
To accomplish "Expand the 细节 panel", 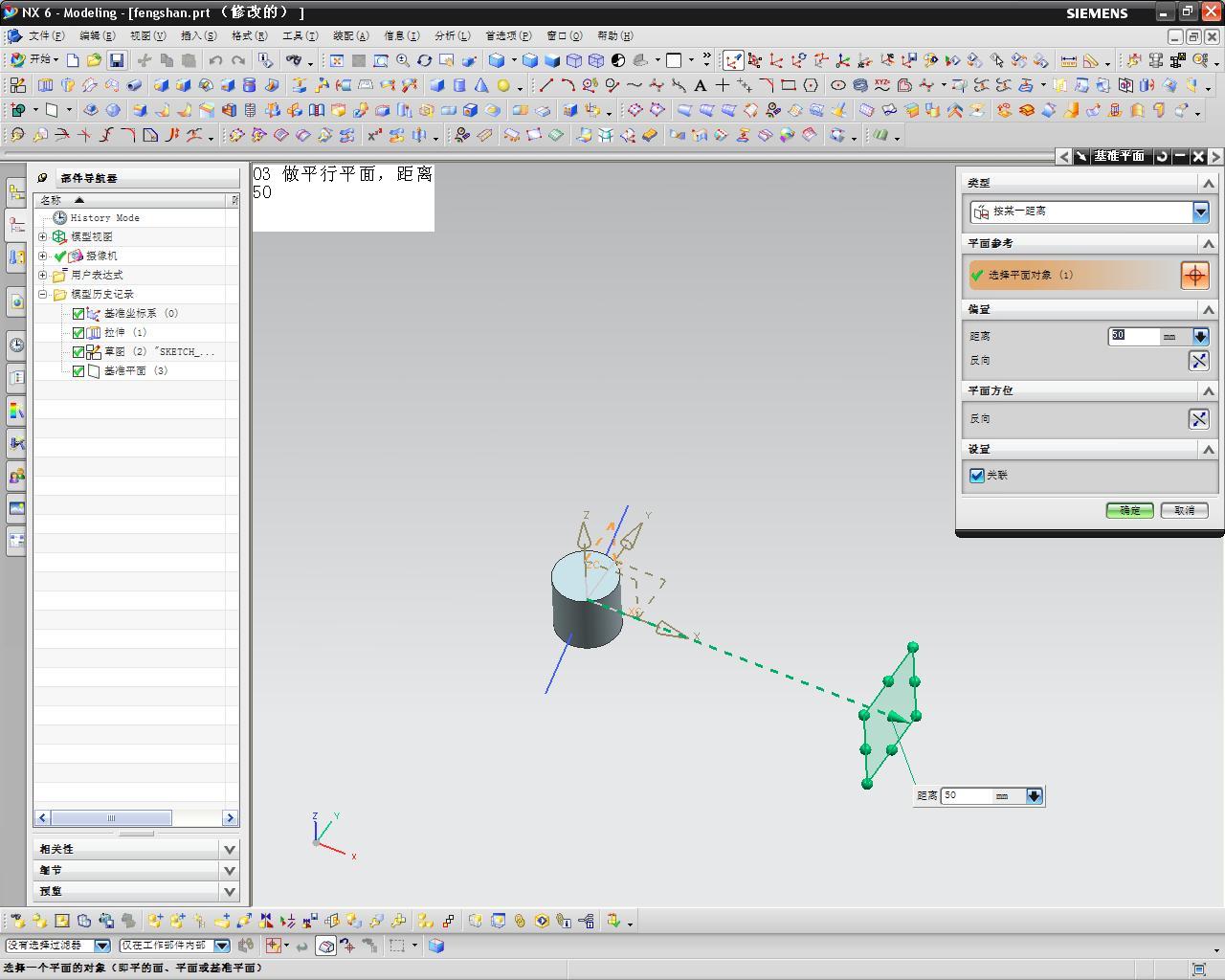I will [x=229, y=870].
